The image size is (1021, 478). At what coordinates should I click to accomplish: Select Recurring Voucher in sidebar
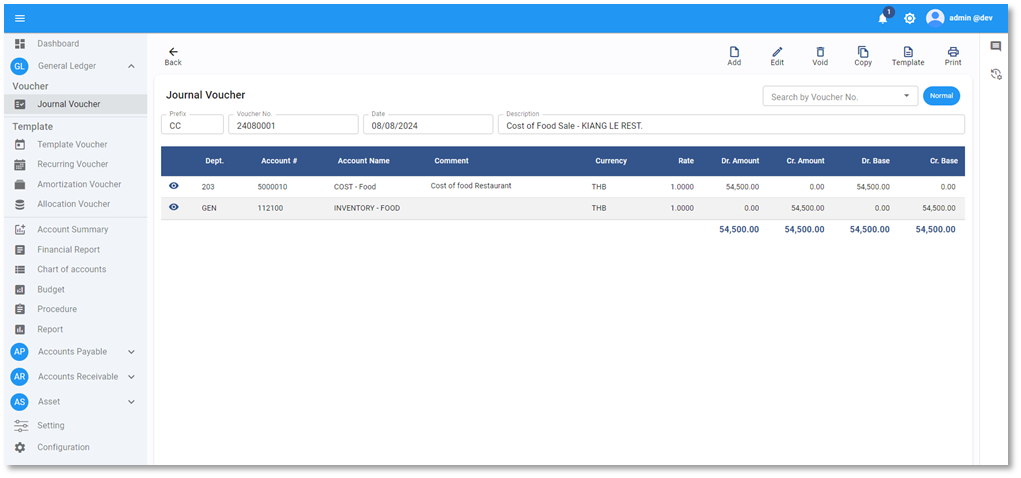pyautogui.click(x=72, y=164)
